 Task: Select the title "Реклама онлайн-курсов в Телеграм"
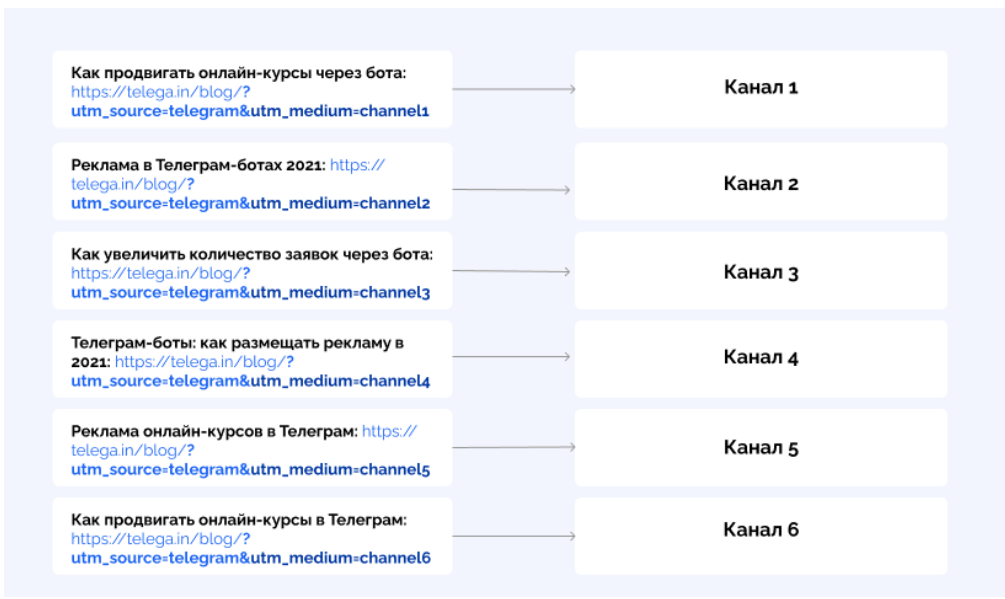[213, 431]
